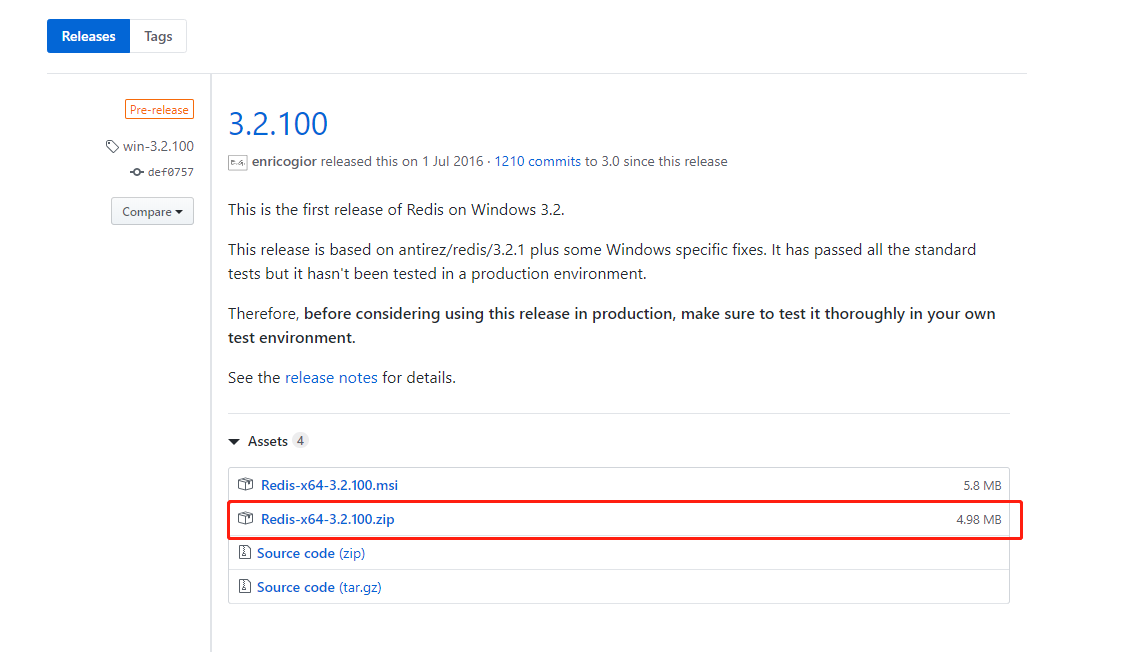Download Source code (tar.gz)
This screenshot has height=670, width=1139.
319,587
